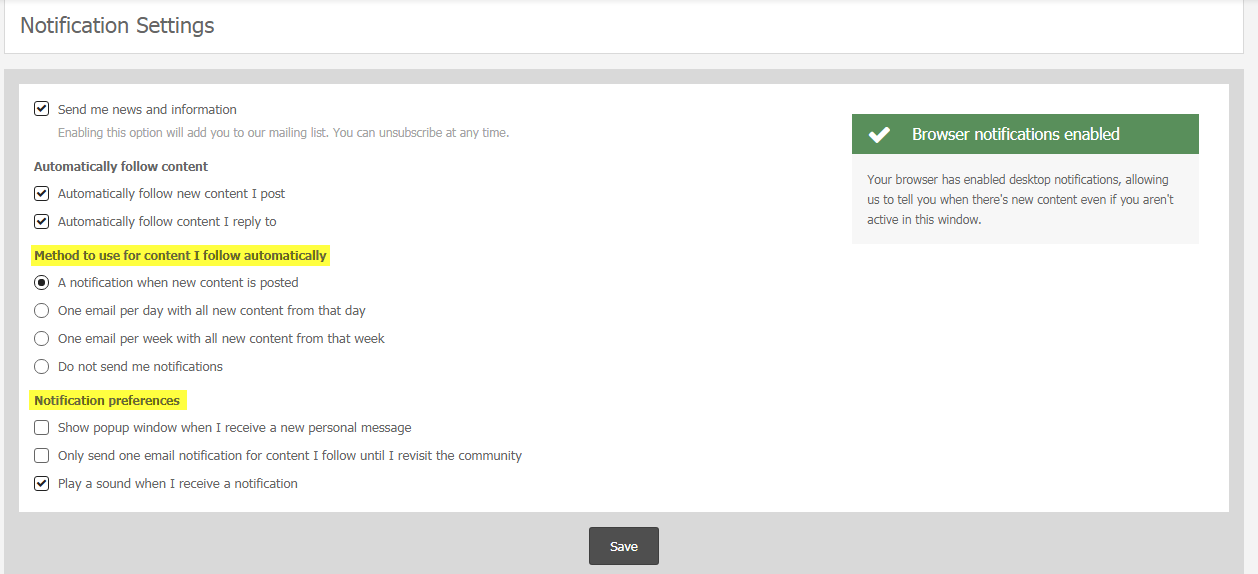Viewport: 1258px width, 574px height.
Task: Click the desktop notifications description text box
Action: pos(1025,199)
